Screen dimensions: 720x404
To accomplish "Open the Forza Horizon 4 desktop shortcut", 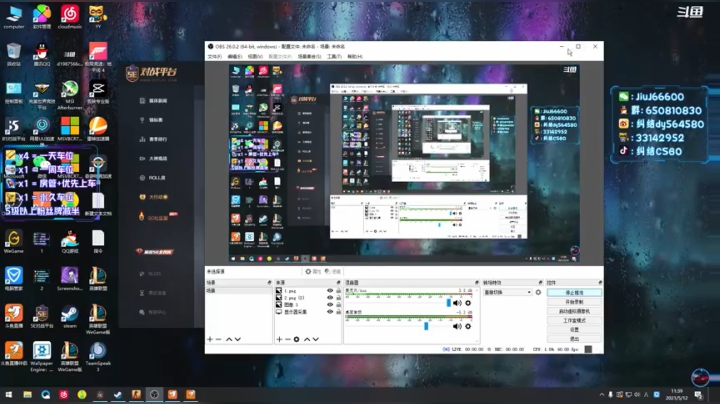I will 98,57.
